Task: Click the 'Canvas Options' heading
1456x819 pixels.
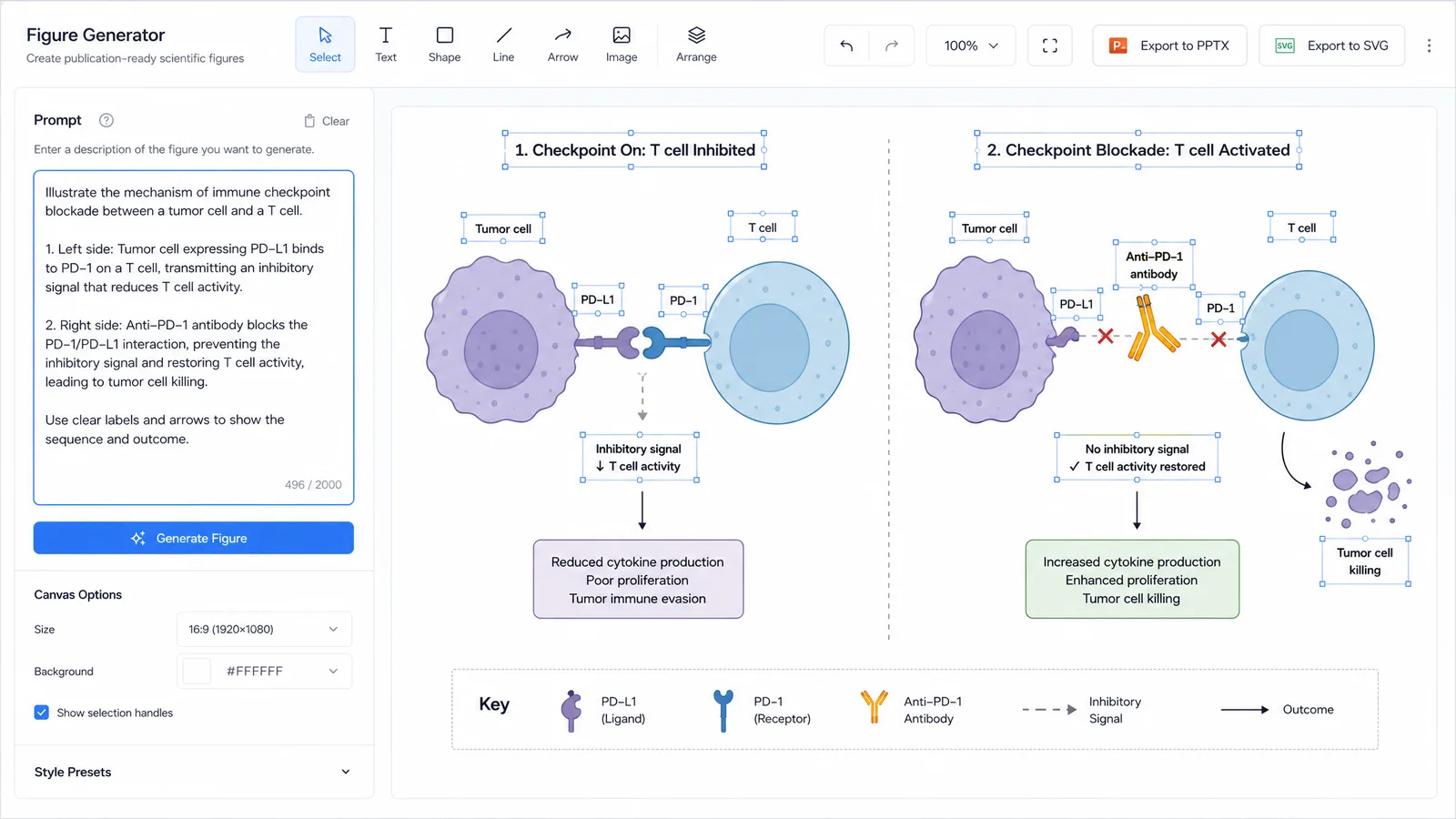Action: click(x=78, y=594)
